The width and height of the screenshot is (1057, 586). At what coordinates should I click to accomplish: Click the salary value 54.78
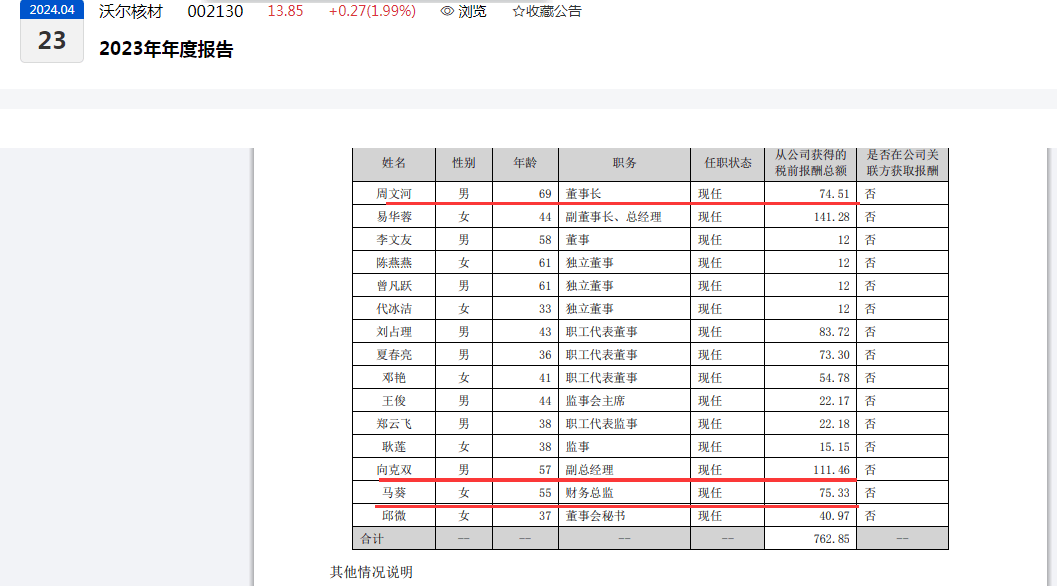[x=835, y=378]
